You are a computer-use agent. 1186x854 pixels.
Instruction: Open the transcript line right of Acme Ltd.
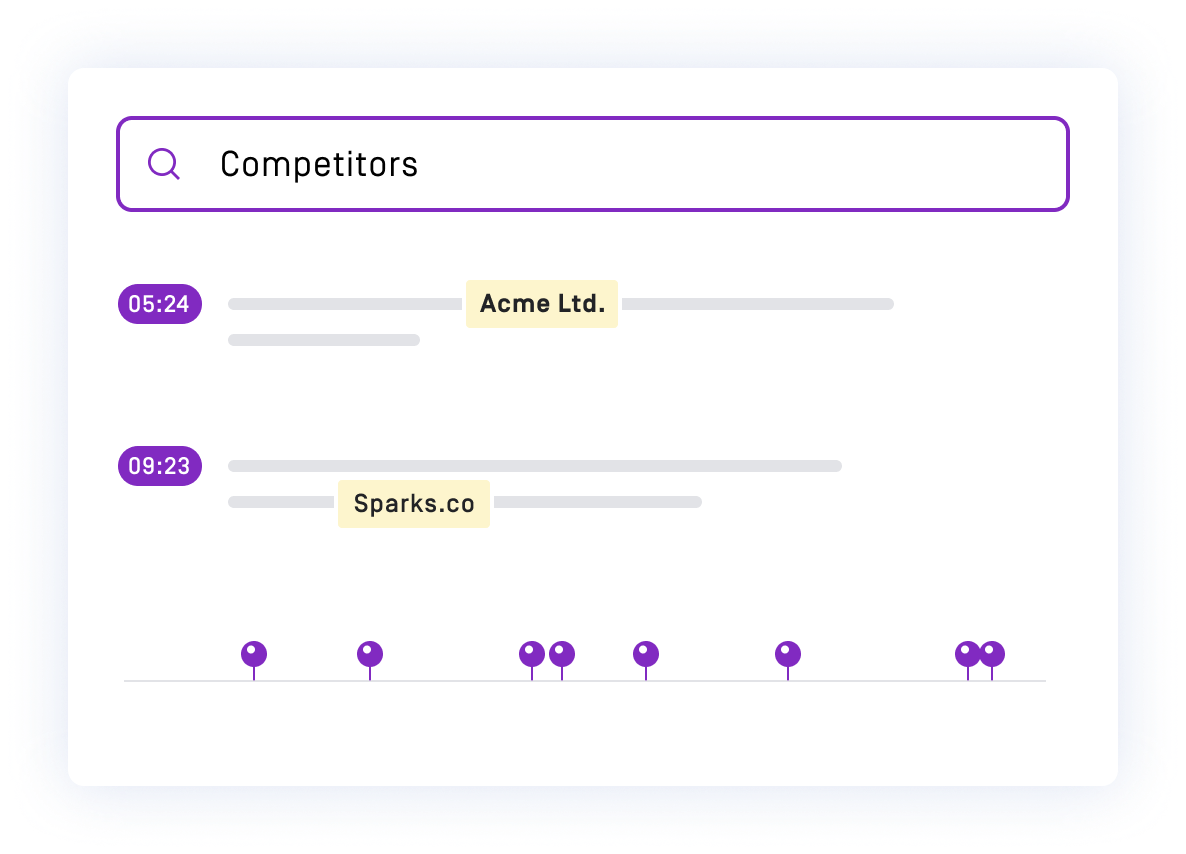click(758, 304)
